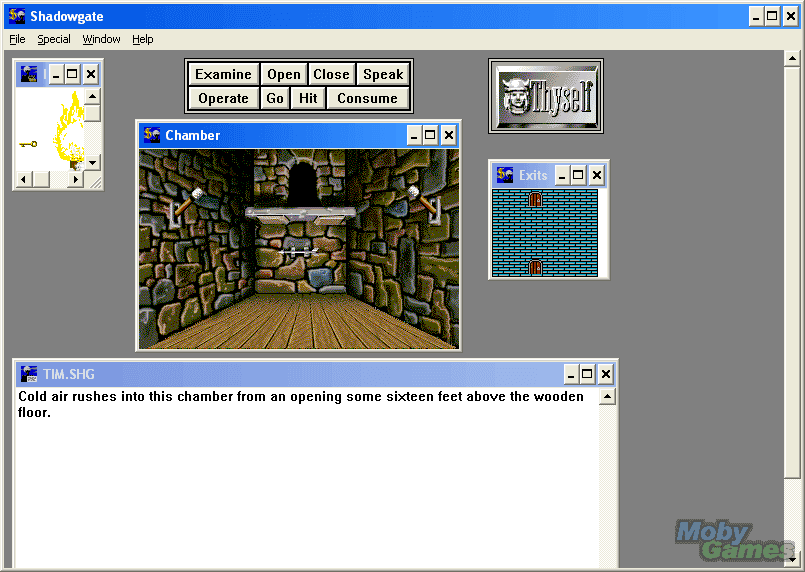Click main window scrollbar up arrow
Viewport: 805px width, 572px height.
tap(792, 59)
